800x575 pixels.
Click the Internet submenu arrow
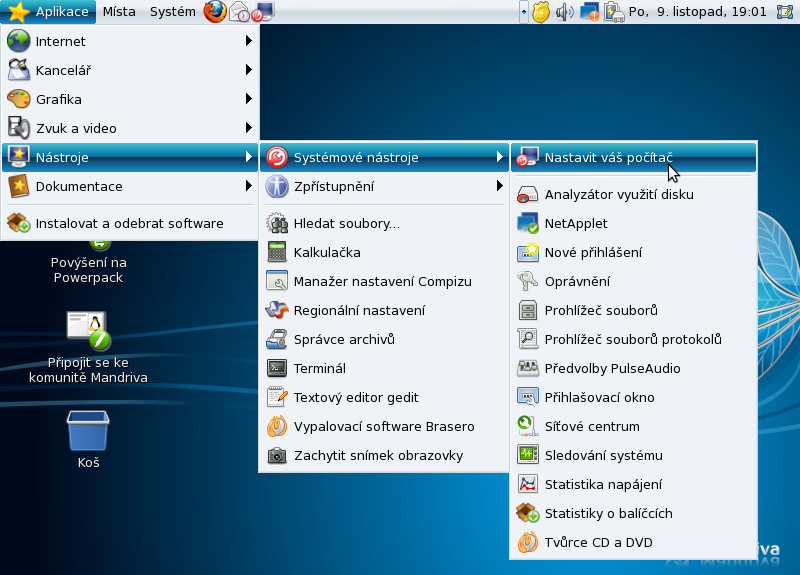(x=248, y=40)
